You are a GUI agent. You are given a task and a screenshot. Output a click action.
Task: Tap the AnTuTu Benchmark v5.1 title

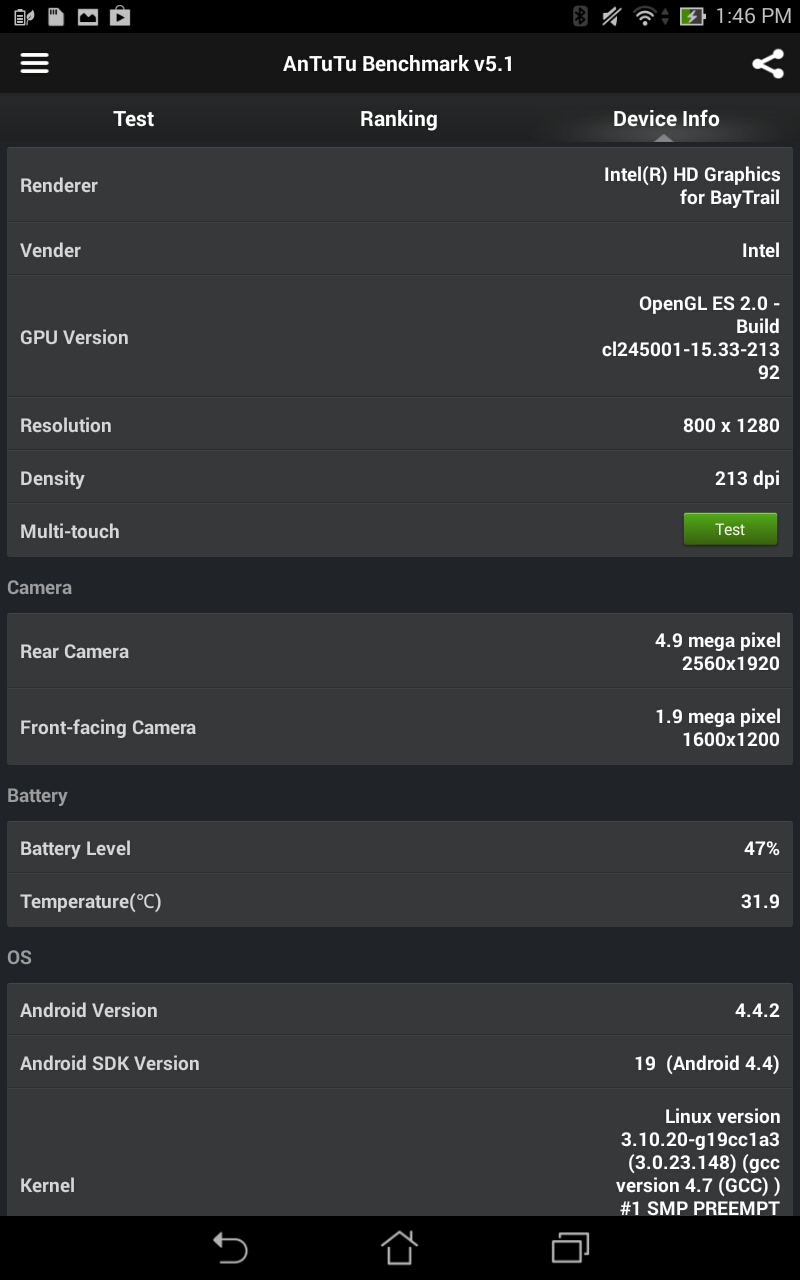point(398,64)
